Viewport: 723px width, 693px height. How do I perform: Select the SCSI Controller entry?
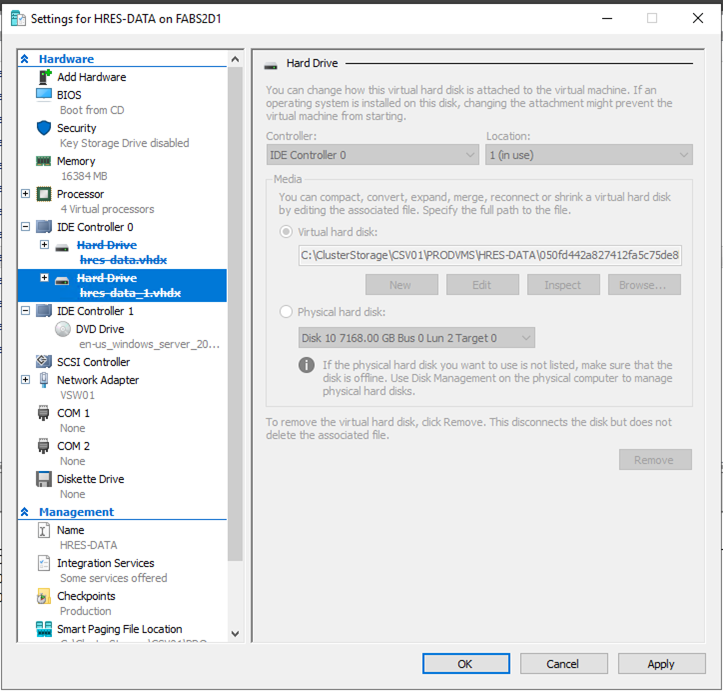tap(93, 362)
